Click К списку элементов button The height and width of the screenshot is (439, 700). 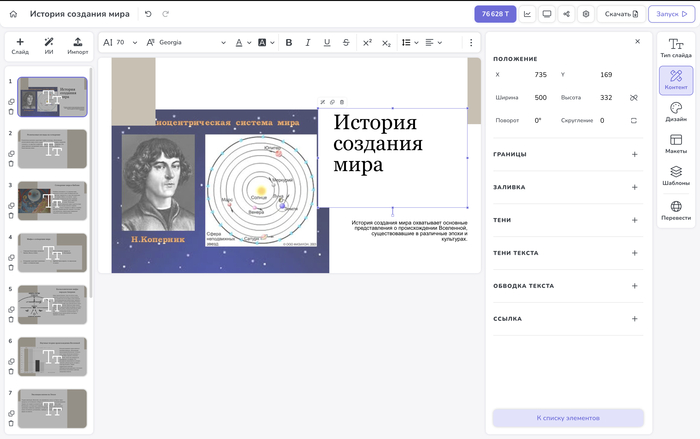(x=568, y=418)
